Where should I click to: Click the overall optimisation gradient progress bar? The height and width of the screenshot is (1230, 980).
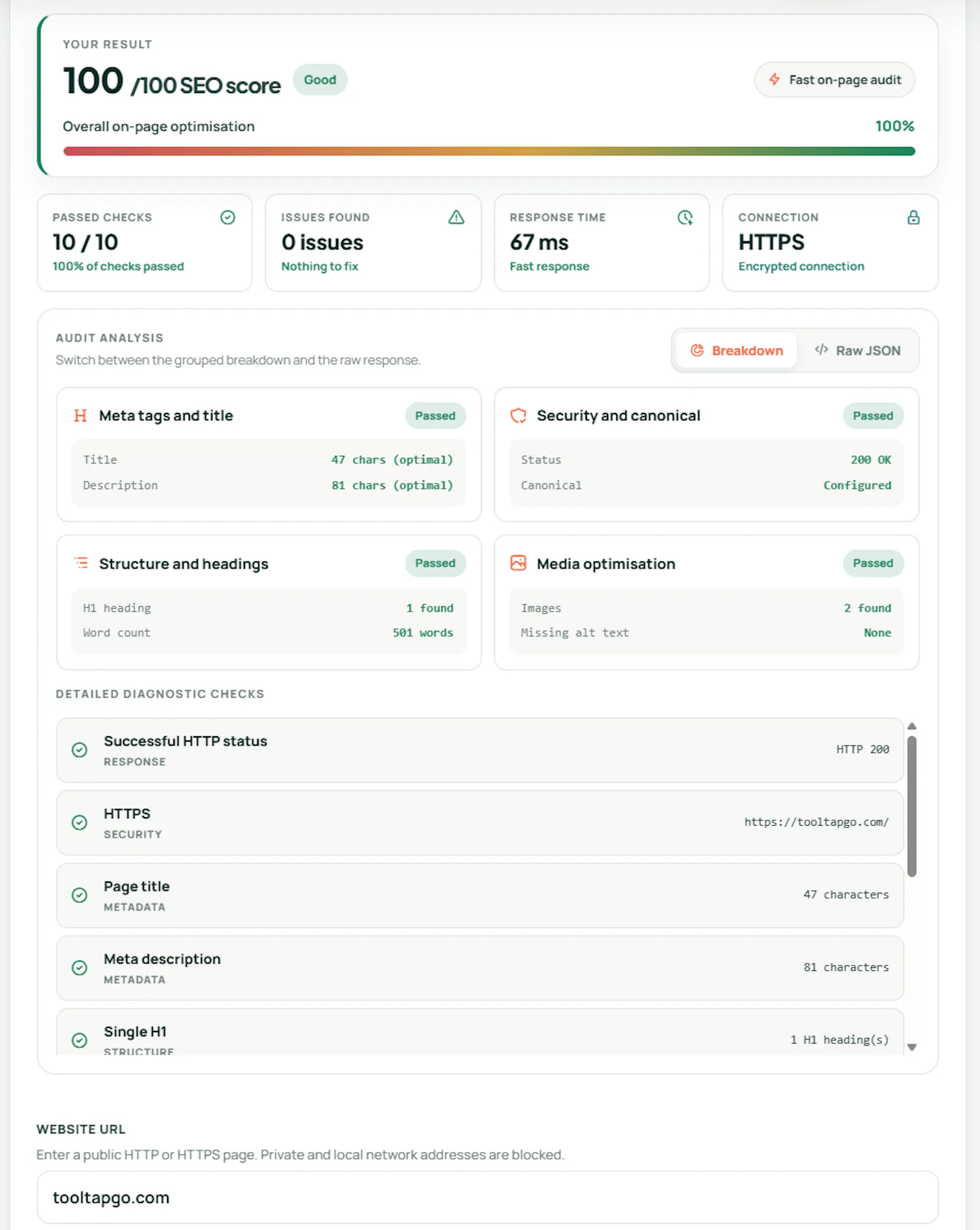489,151
